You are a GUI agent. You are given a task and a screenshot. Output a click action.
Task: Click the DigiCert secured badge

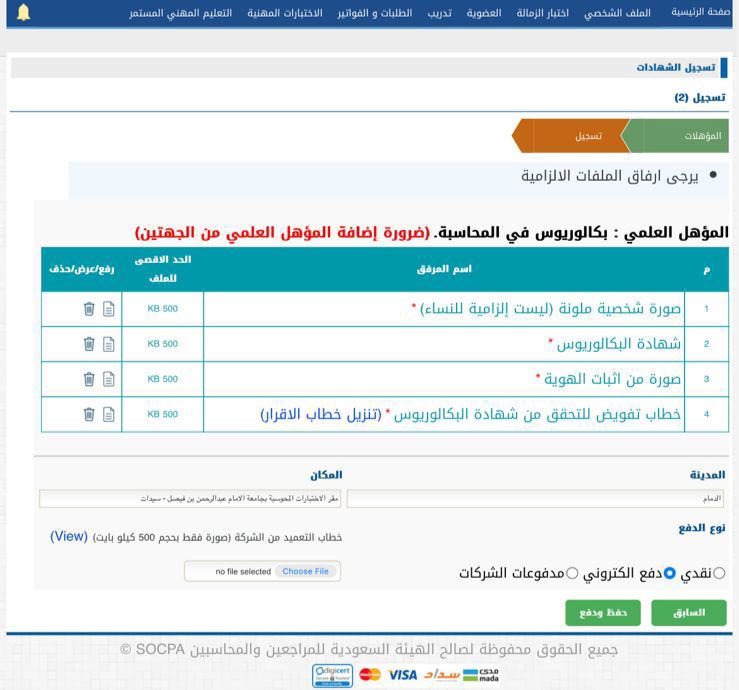pyautogui.click(x=332, y=676)
